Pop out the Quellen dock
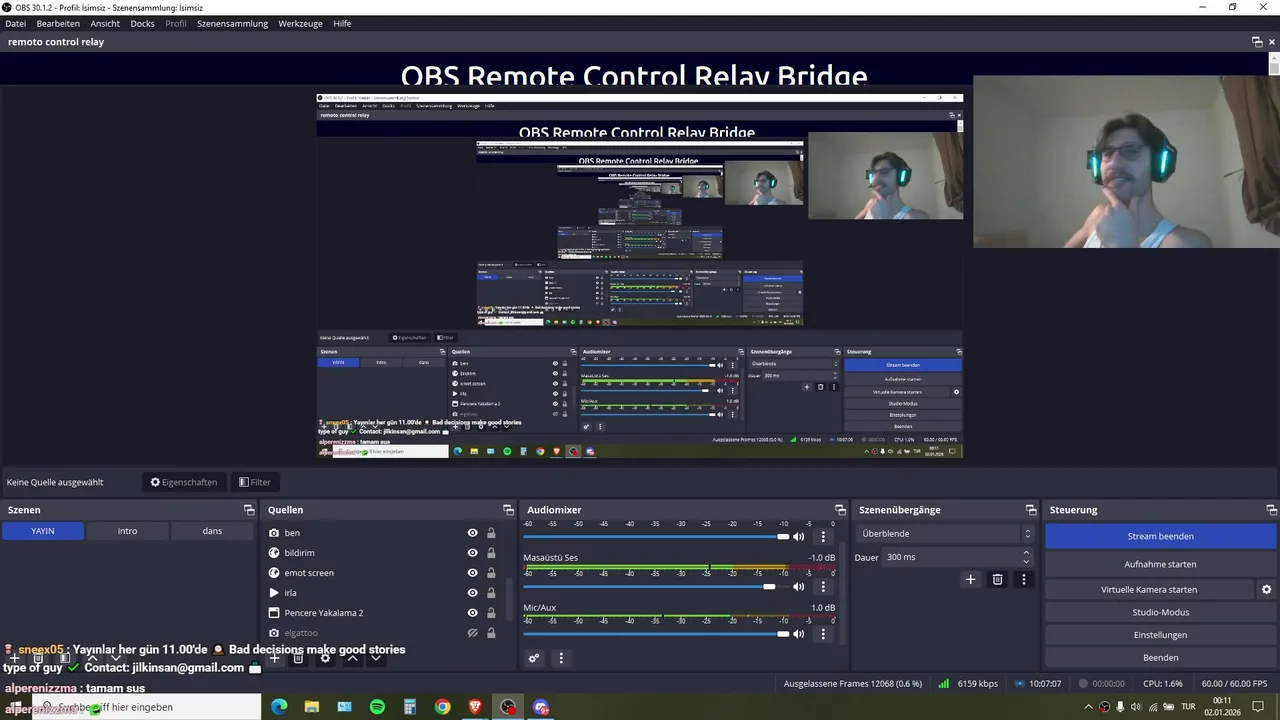This screenshot has height=720, width=1280. click(x=508, y=510)
